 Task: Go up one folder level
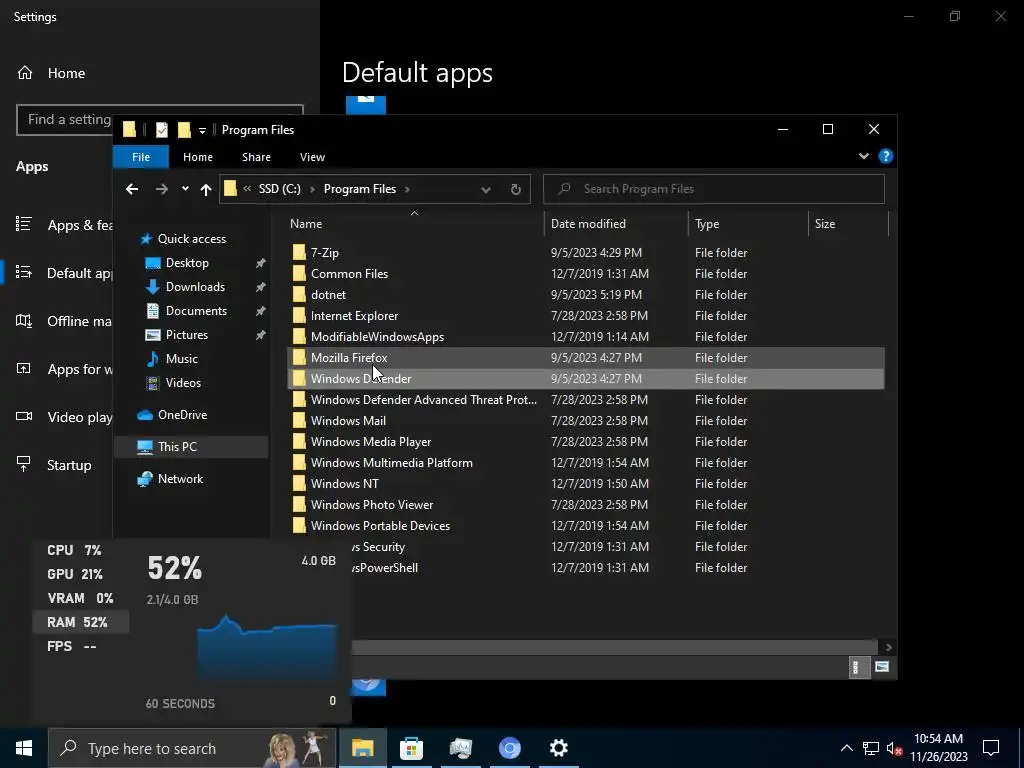pyautogui.click(x=206, y=189)
